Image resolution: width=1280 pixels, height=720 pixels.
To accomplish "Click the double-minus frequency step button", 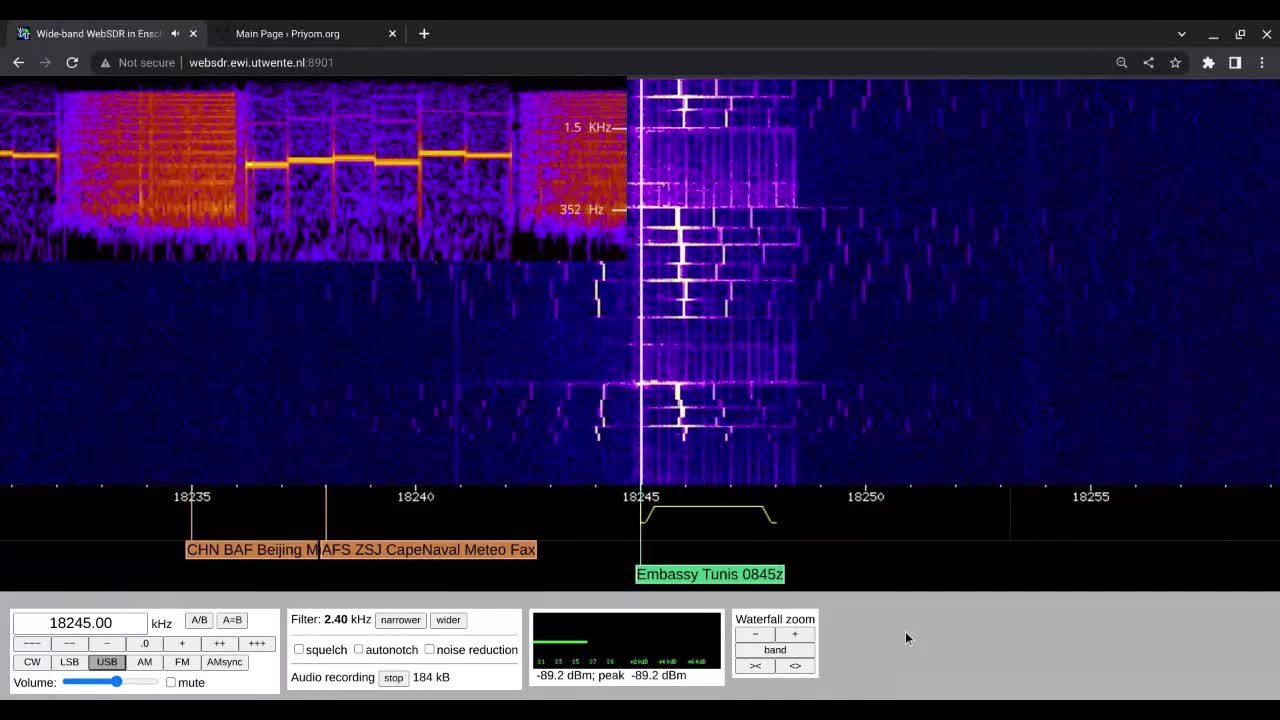I will click(x=69, y=643).
